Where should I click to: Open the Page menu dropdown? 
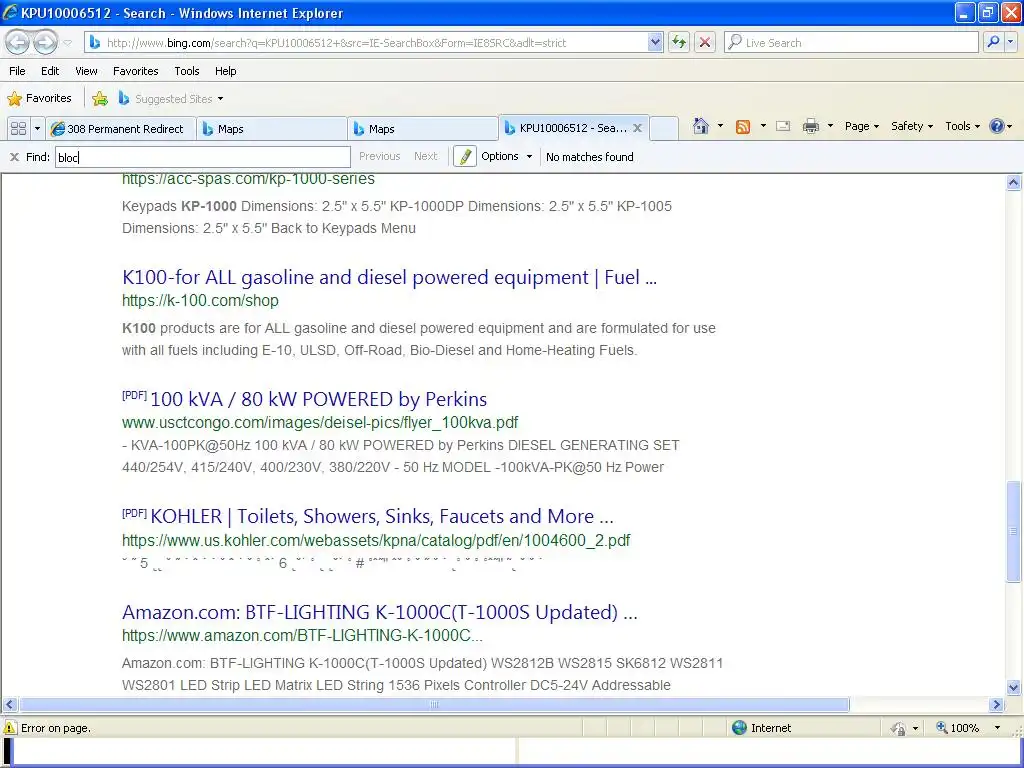861,126
